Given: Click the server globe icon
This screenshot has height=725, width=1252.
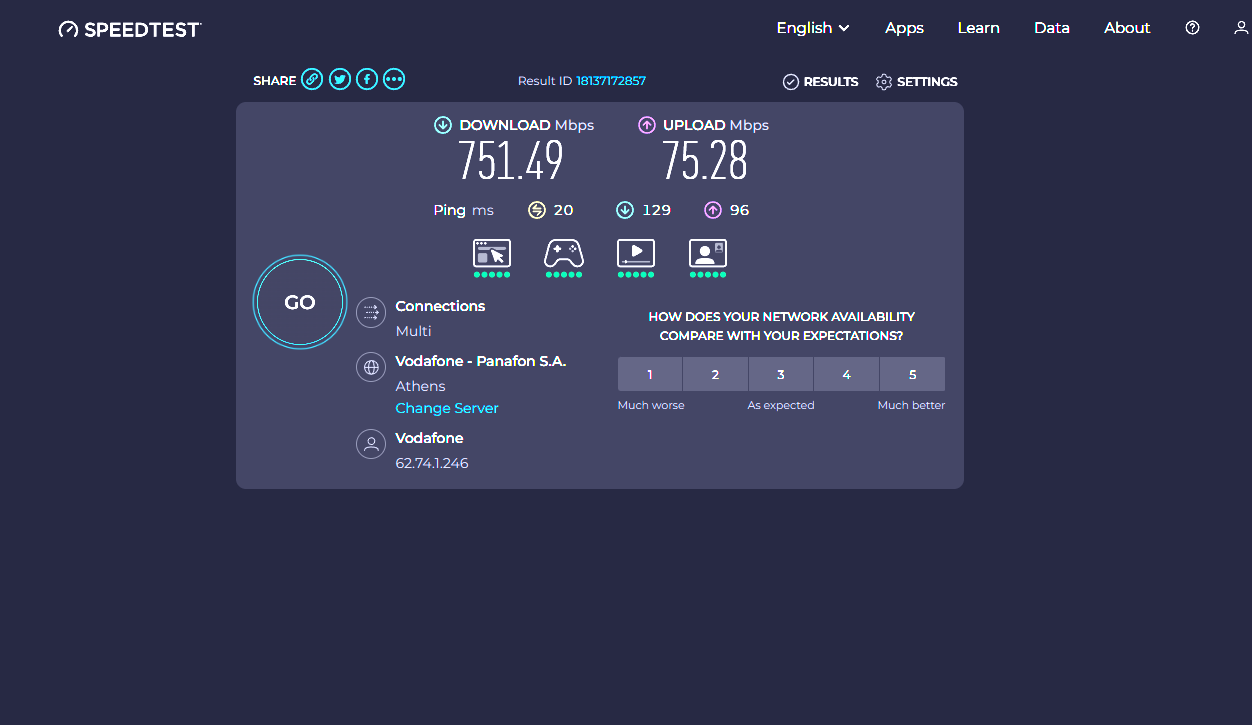Looking at the screenshot, I should coord(371,367).
